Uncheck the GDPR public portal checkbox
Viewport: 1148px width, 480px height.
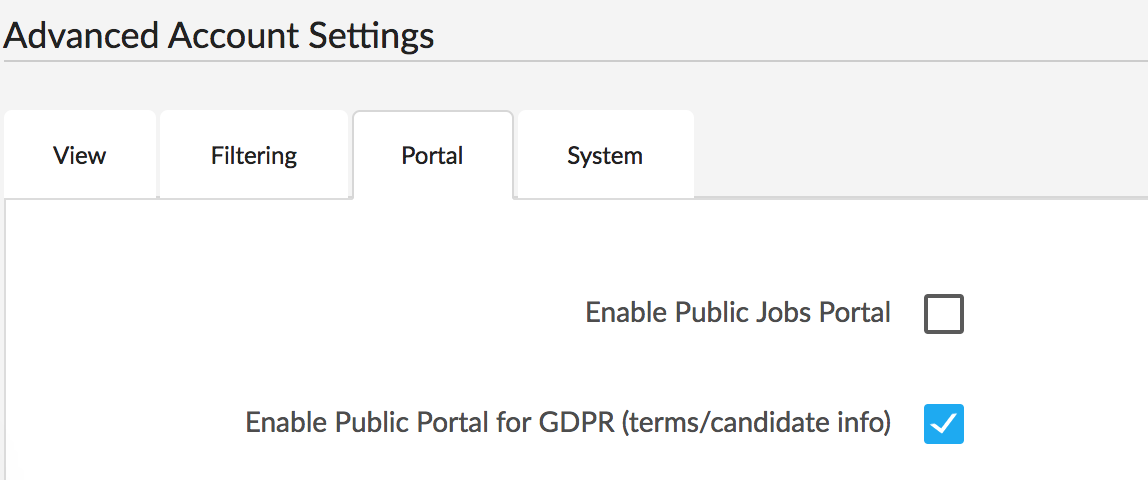(944, 424)
